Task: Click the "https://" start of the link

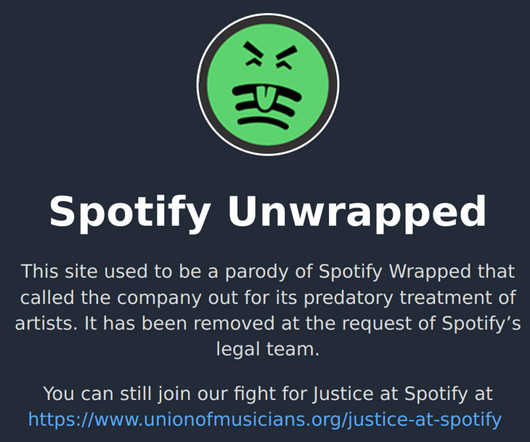Action: tap(61, 419)
